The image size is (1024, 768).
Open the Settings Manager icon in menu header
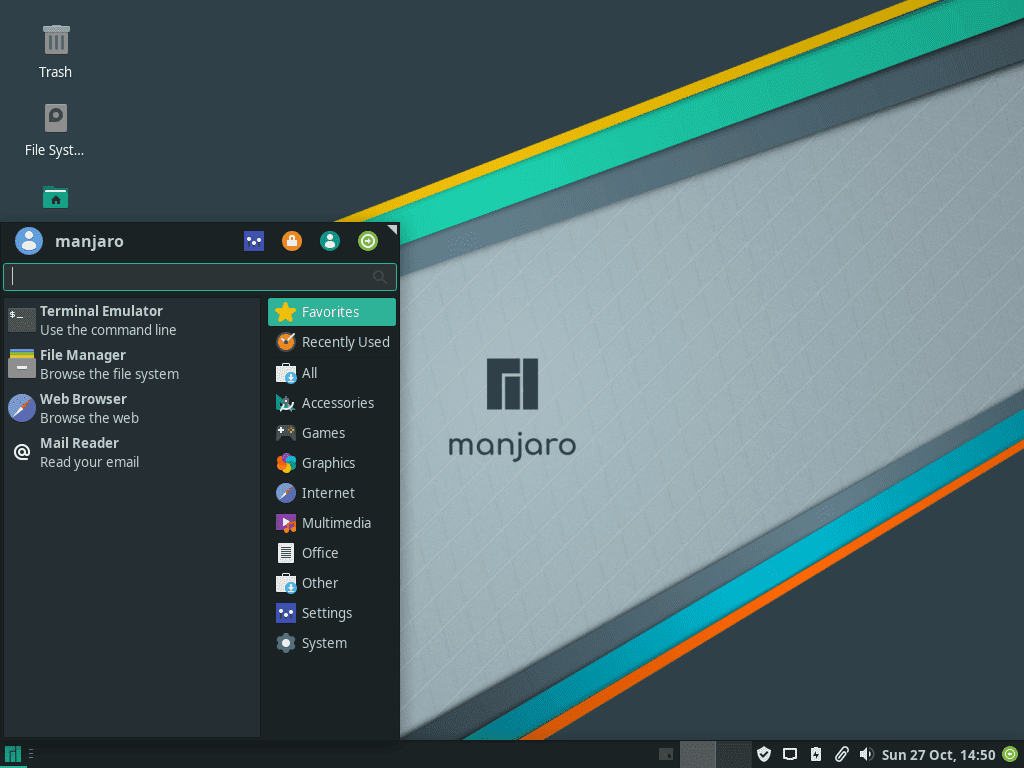point(254,241)
